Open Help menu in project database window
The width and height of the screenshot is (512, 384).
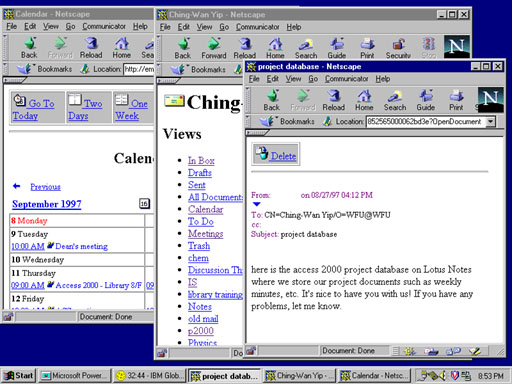click(383, 79)
